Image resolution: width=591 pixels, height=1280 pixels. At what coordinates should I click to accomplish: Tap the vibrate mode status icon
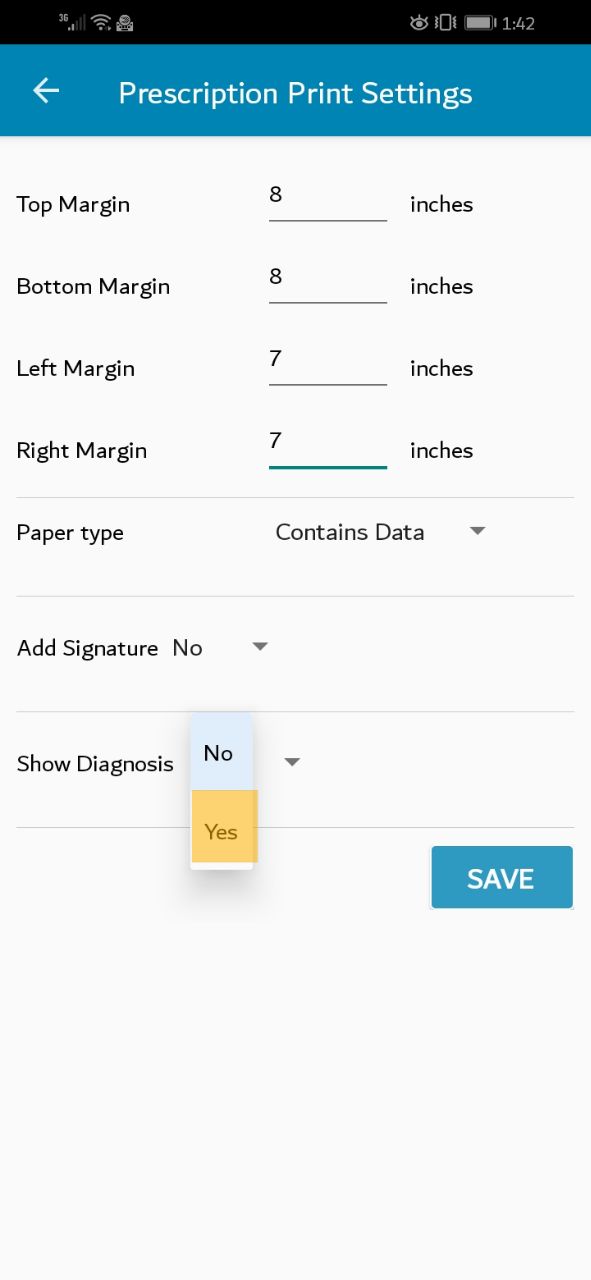pyautogui.click(x=446, y=22)
